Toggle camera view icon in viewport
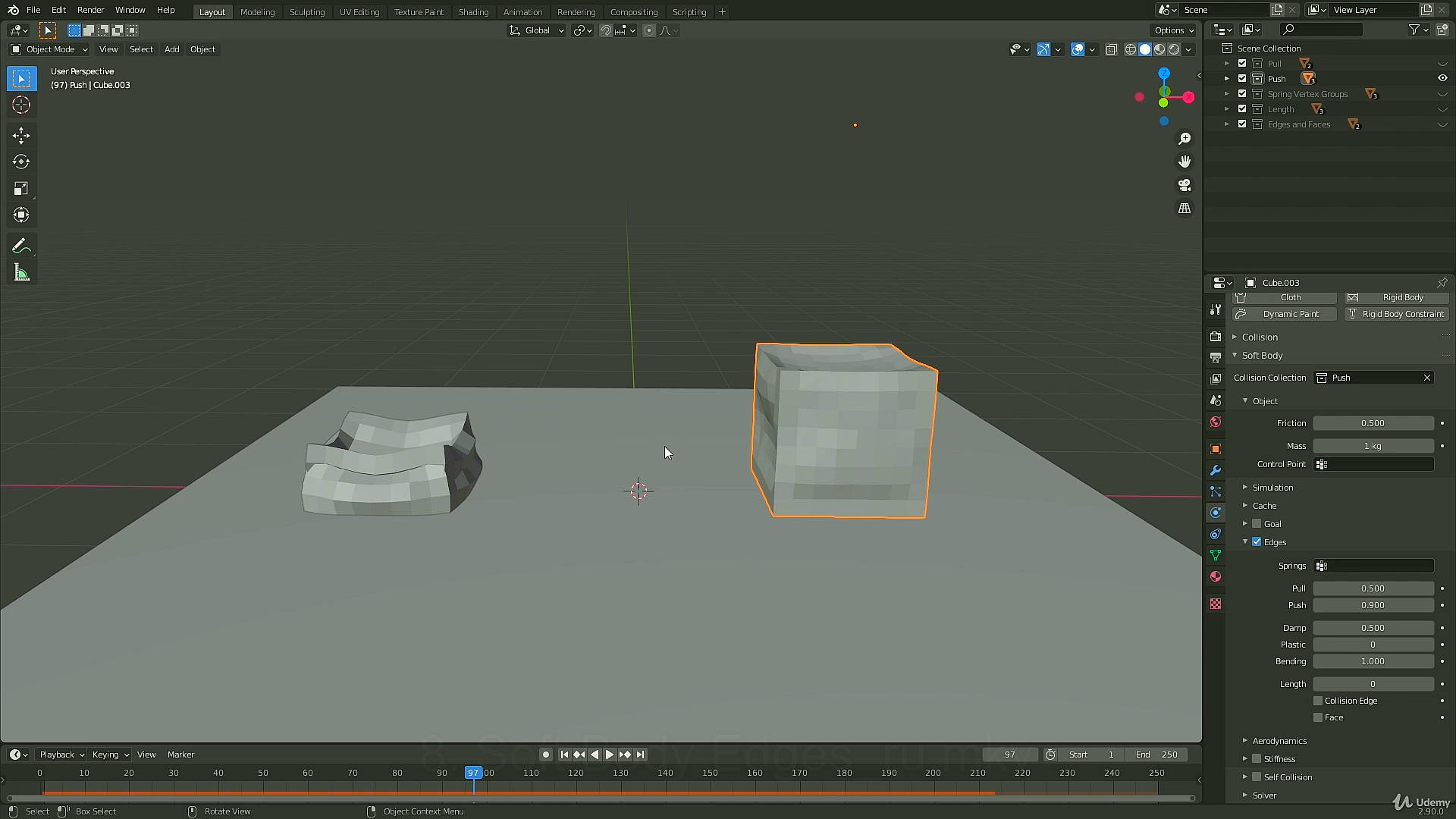This screenshot has height=819, width=1456. tap(1185, 185)
